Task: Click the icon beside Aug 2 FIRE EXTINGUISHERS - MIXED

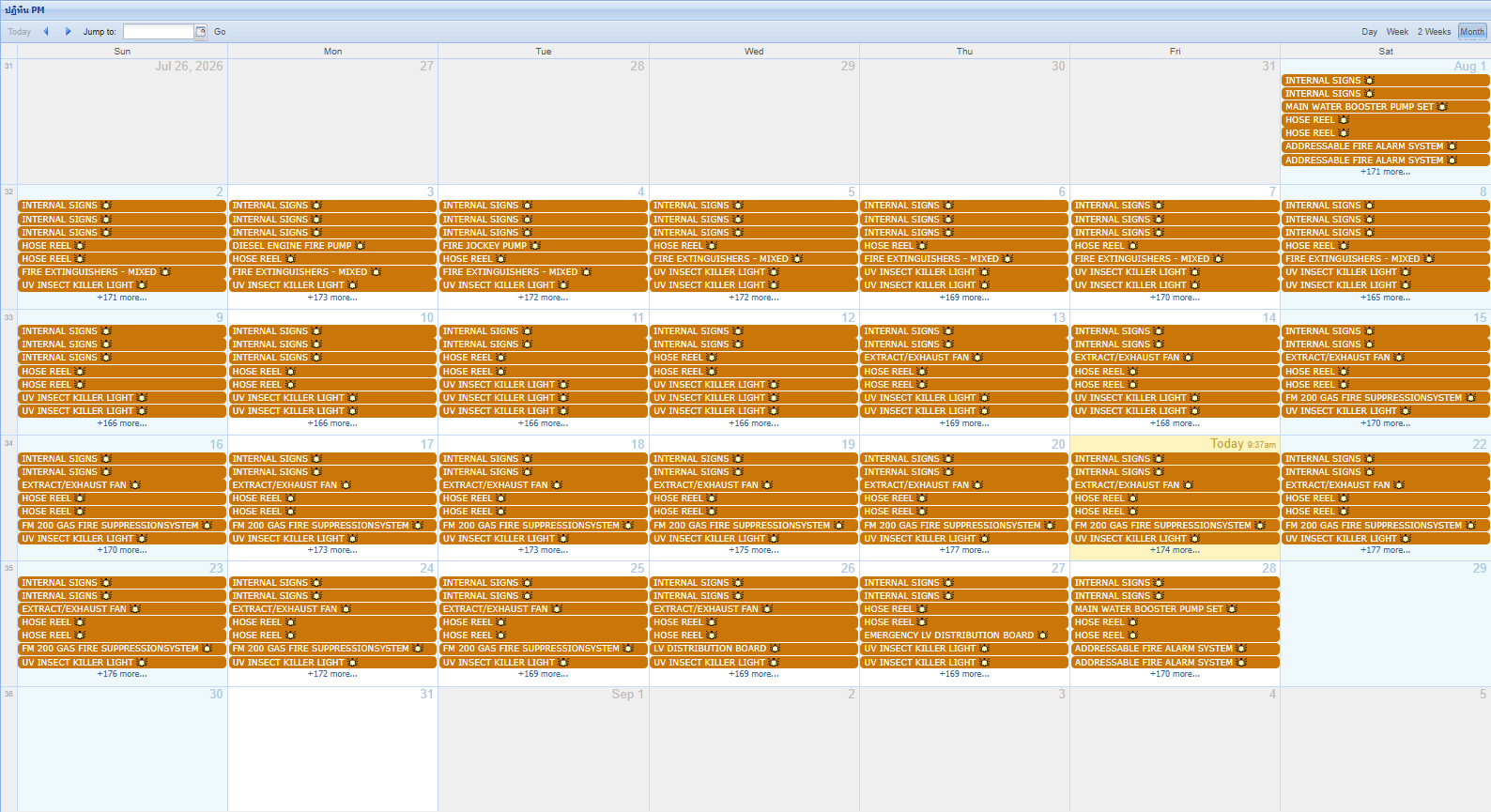Action: pyautogui.click(x=165, y=272)
